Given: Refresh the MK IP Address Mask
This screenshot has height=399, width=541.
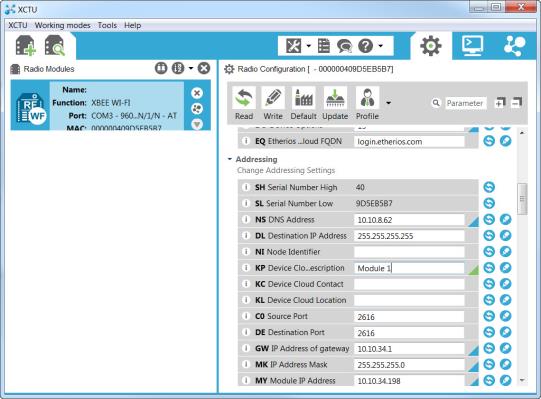Looking at the screenshot, I should click(x=489, y=364).
